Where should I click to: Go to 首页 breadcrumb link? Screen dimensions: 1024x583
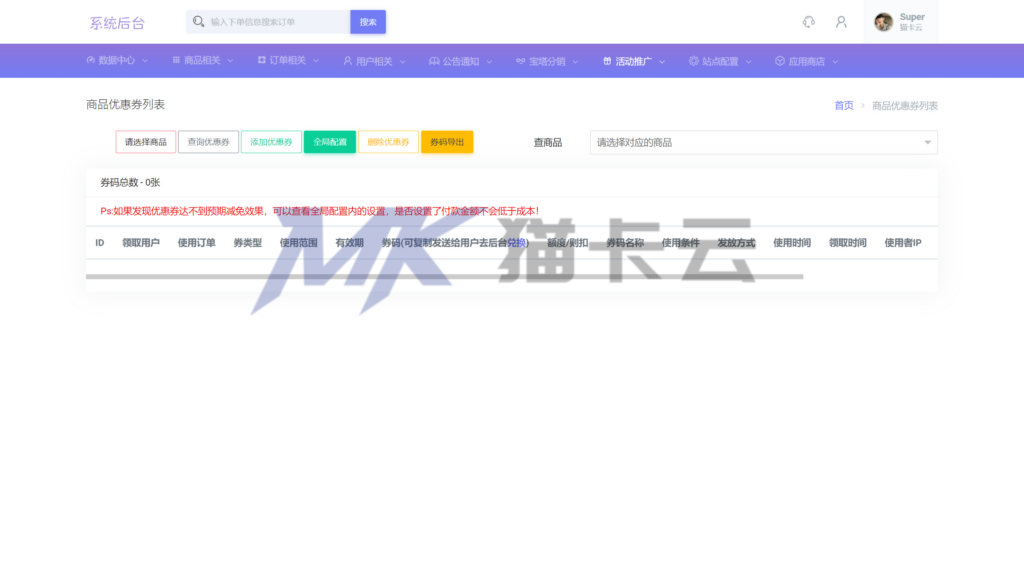point(844,106)
